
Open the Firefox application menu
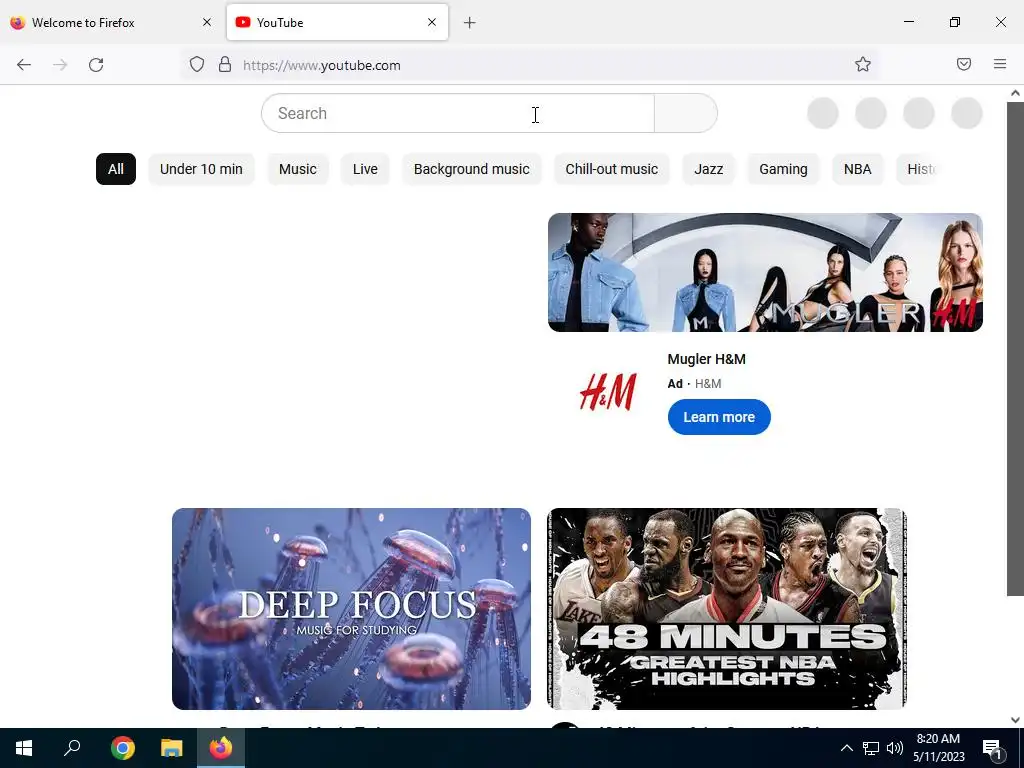point(1000,65)
